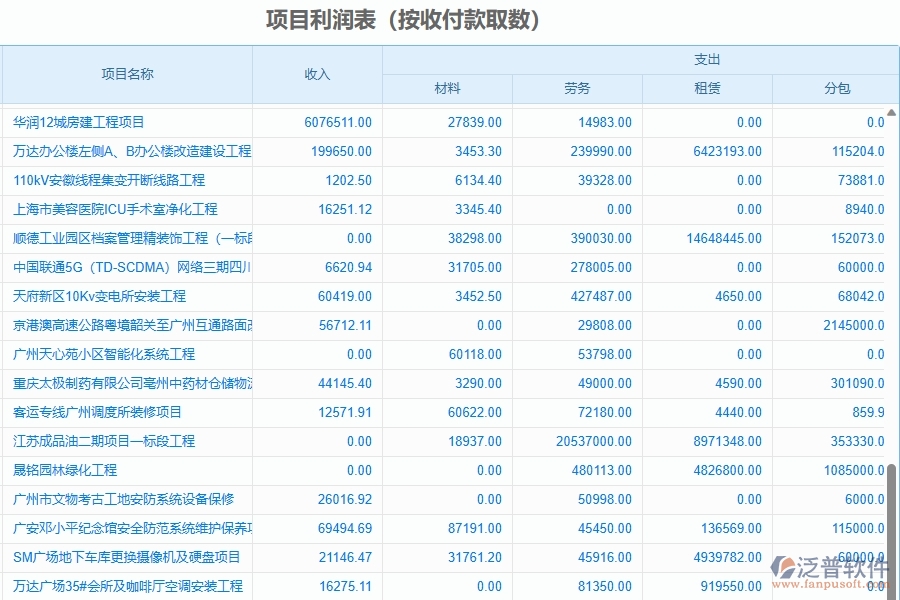
Task: Click the 项目名称 column header
Action: tap(127, 74)
